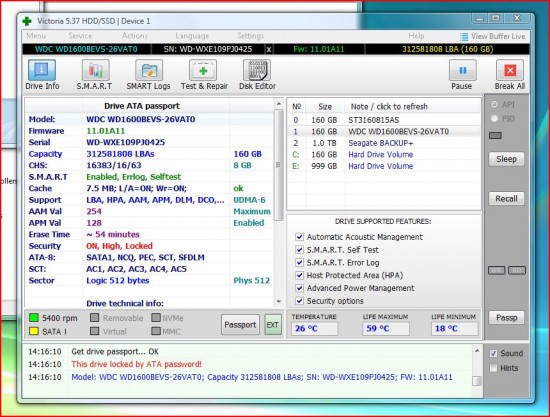Toggle Advanced Power Management checkbox
This screenshot has width=550, height=417.
[299, 288]
